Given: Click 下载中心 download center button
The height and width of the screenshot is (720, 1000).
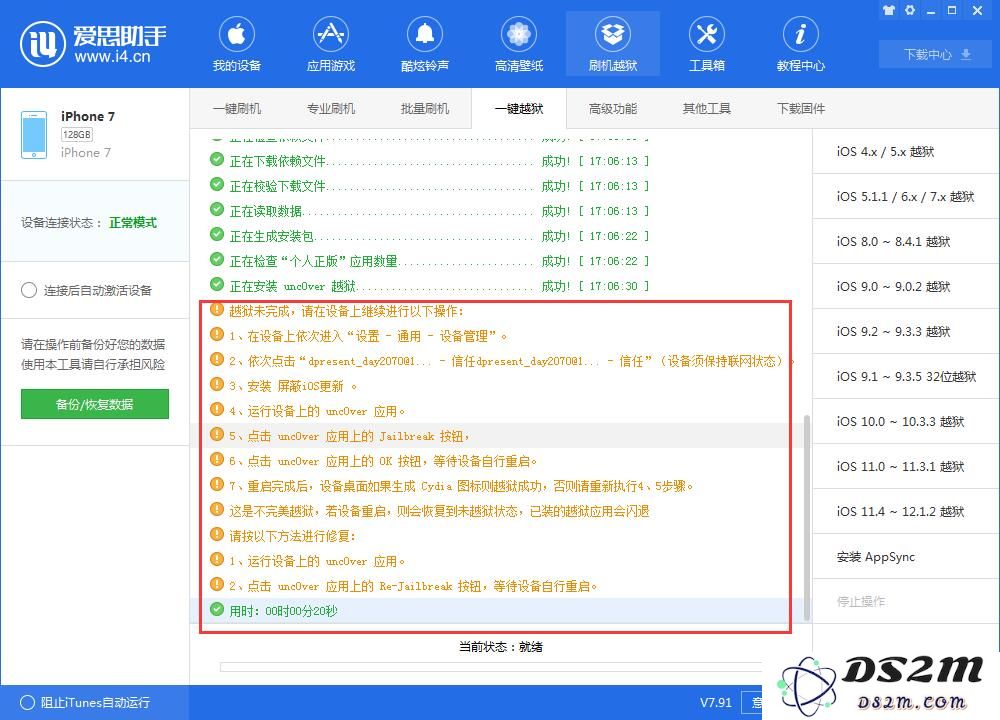Looking at the screenshot, I should (x=937, y=54).
